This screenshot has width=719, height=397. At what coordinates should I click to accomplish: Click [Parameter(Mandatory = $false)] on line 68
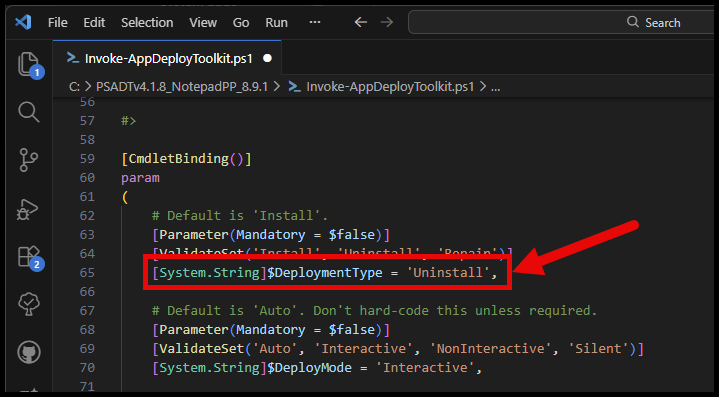click(x=271, y=330)
